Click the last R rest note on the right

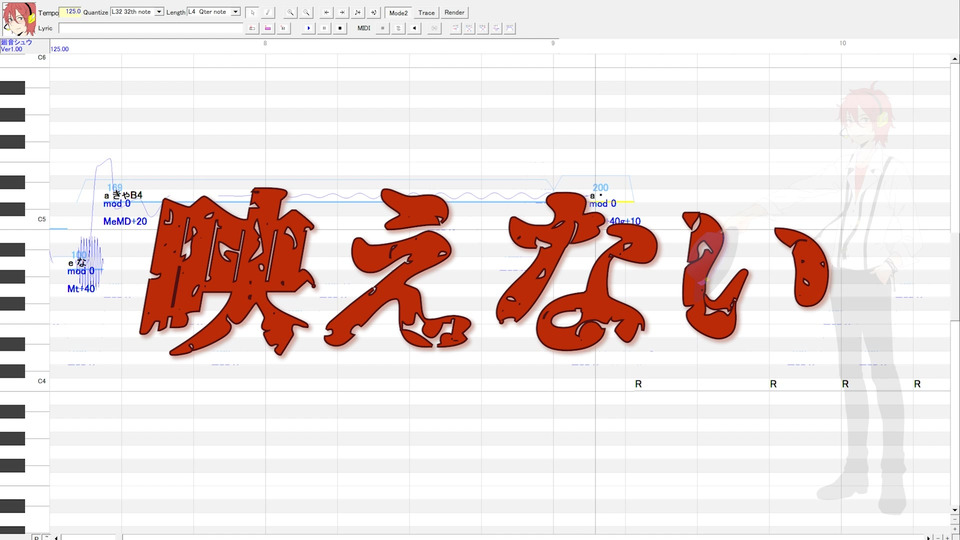(x=917, y=384)
